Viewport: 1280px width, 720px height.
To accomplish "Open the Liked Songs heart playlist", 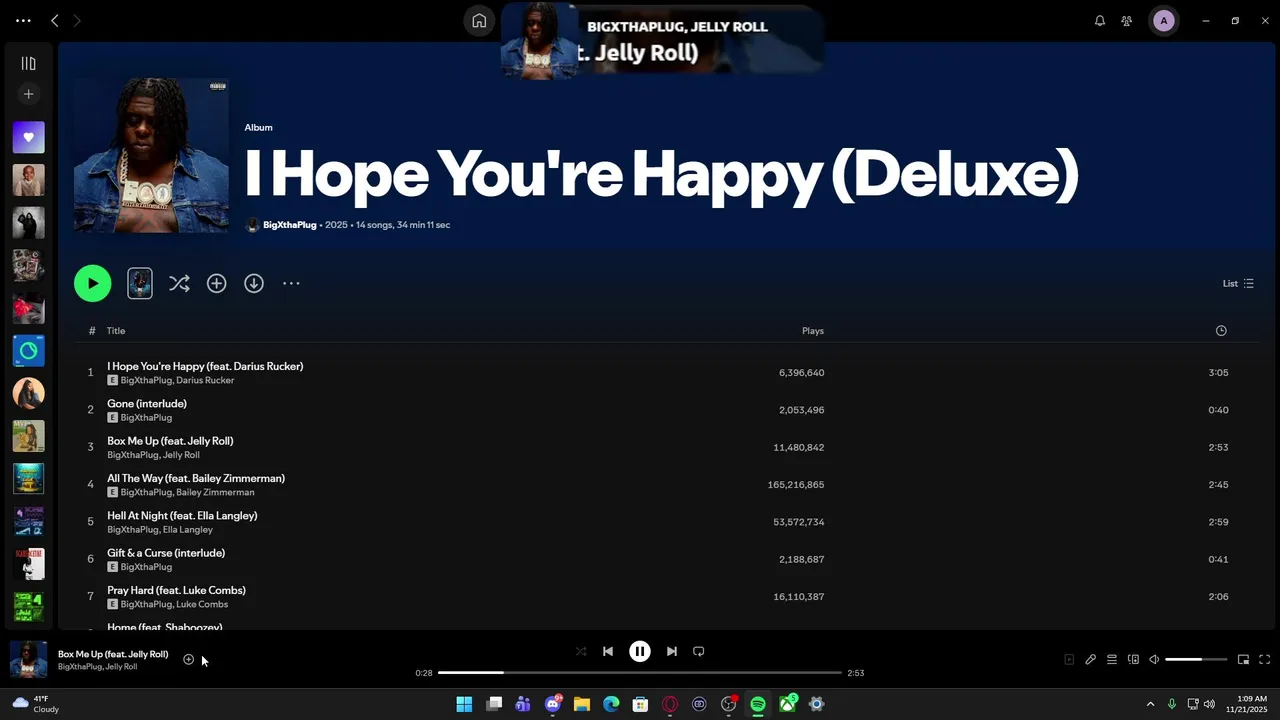I will pyautogui.click(x=28, y=137).
